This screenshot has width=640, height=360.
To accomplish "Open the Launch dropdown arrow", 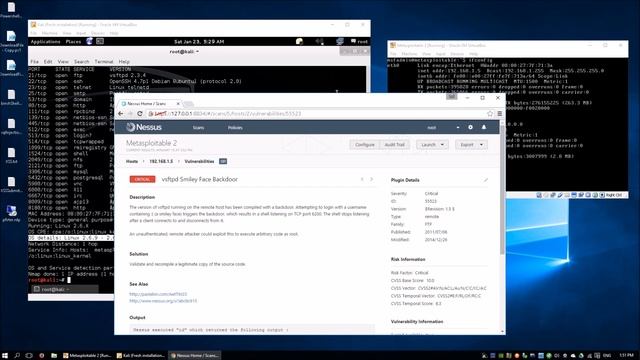I will tap(442, 145).
